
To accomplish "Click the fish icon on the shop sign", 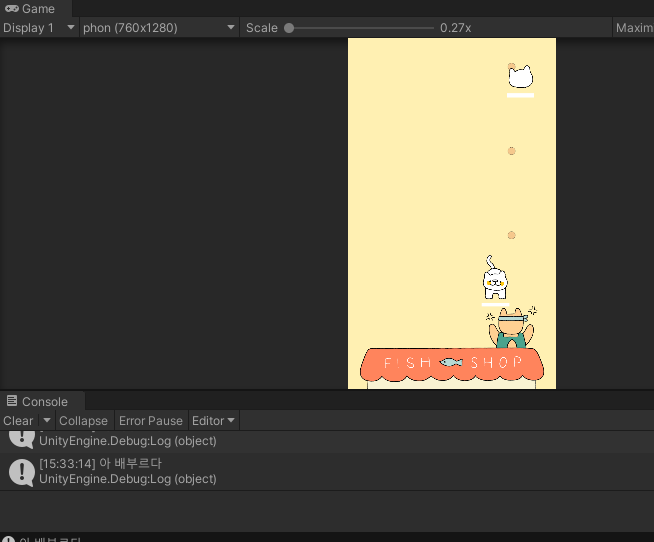I will pyautogui.click(x=451, y=362).
